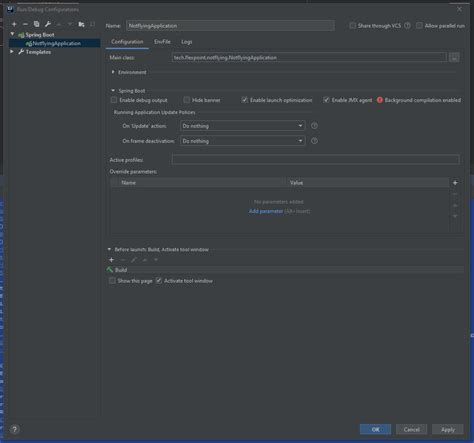
Task: Close the Run/Debug Configurations dialog
Action: pyautogui.click(x=459, y=9)
